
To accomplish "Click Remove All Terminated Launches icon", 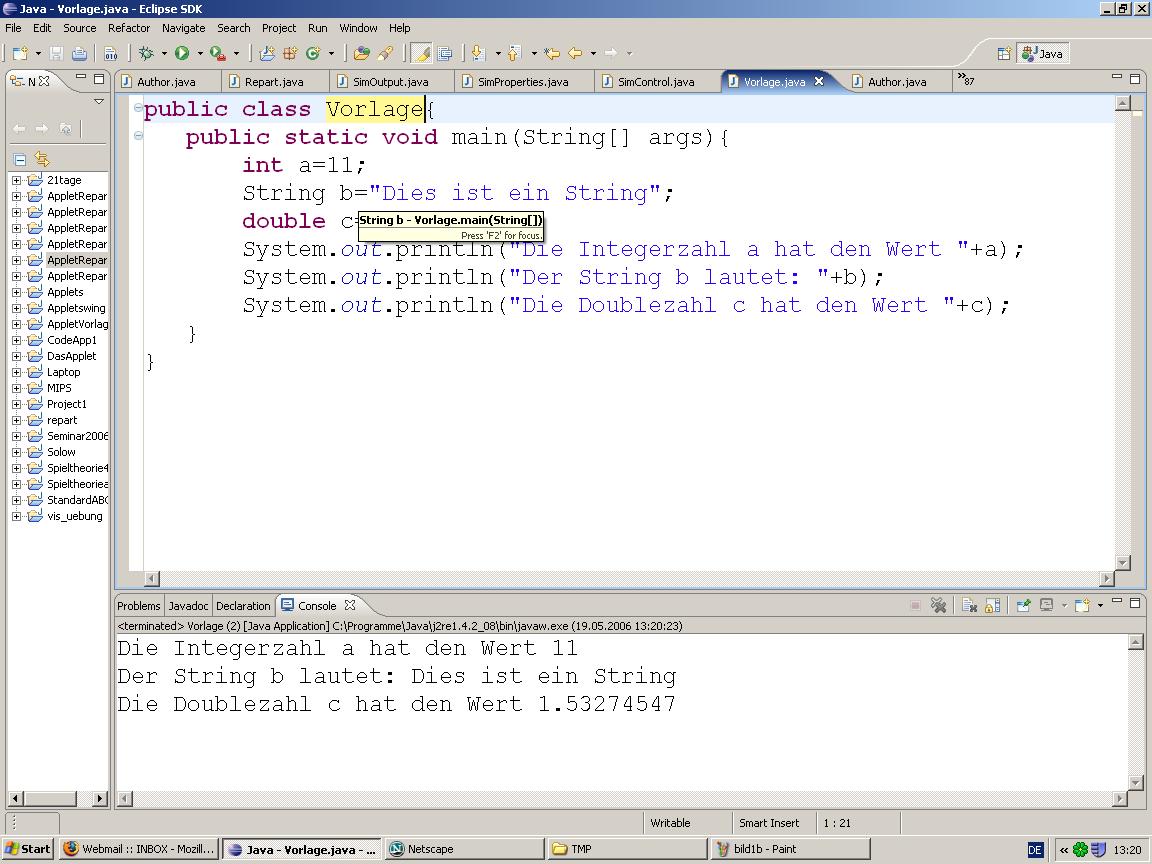I will (x=938, y=605).
